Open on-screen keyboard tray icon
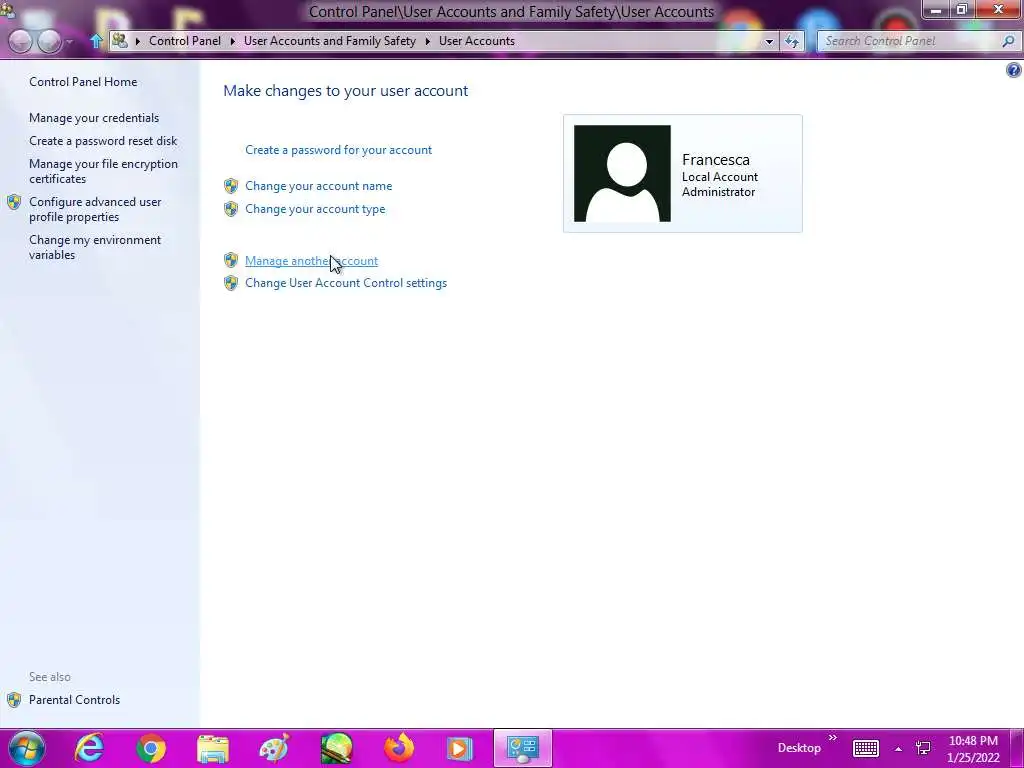 tap(865, 748)
